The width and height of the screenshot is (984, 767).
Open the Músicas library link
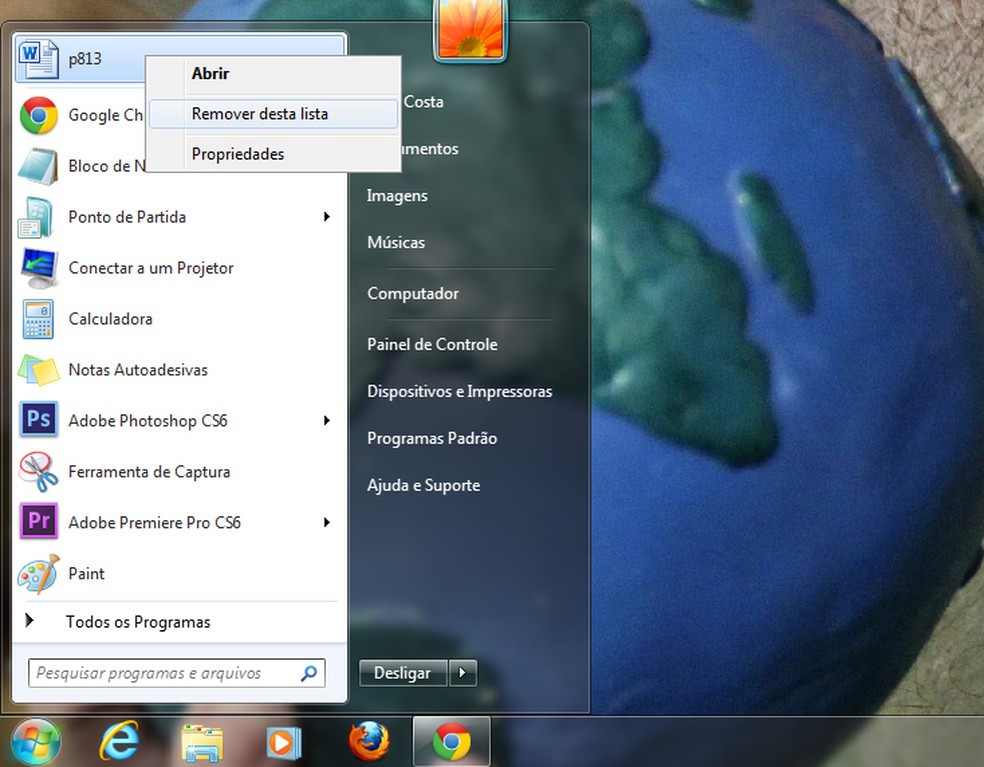(396, 242)
